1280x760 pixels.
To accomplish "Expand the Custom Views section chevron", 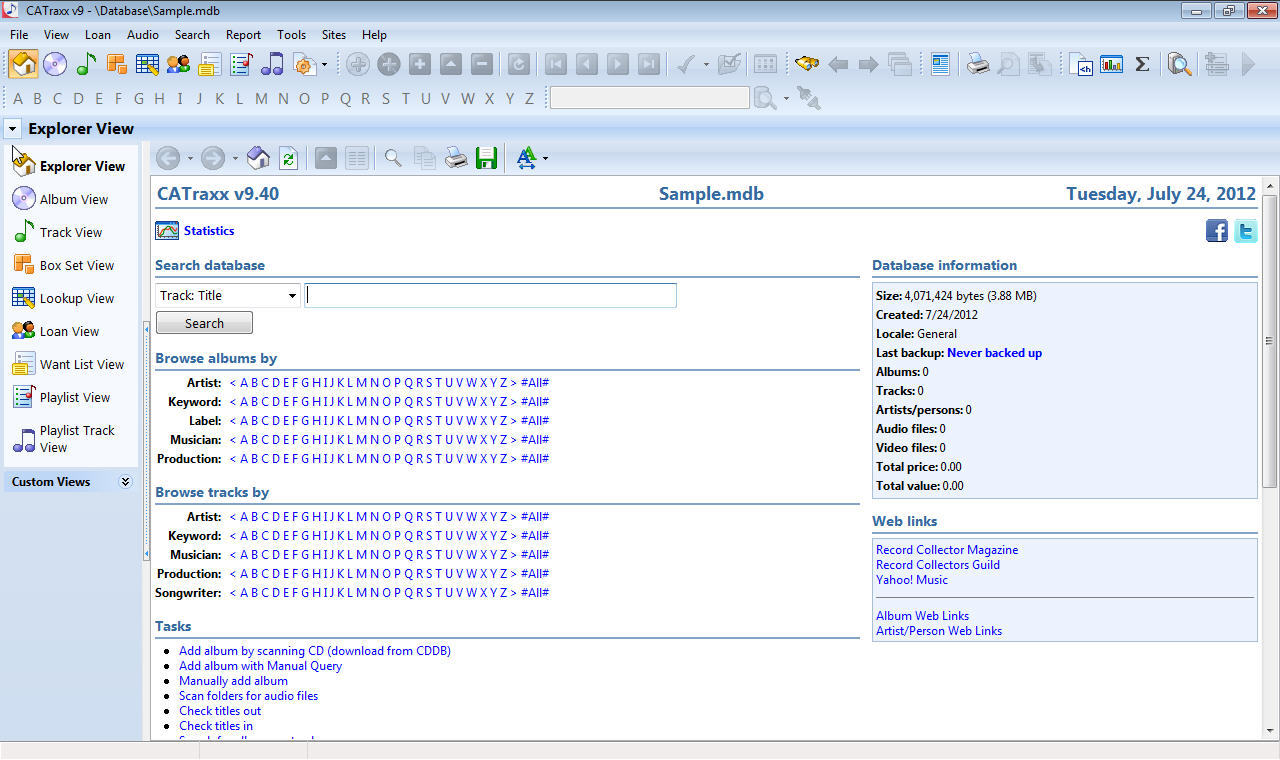I will [x=125, y=482].
